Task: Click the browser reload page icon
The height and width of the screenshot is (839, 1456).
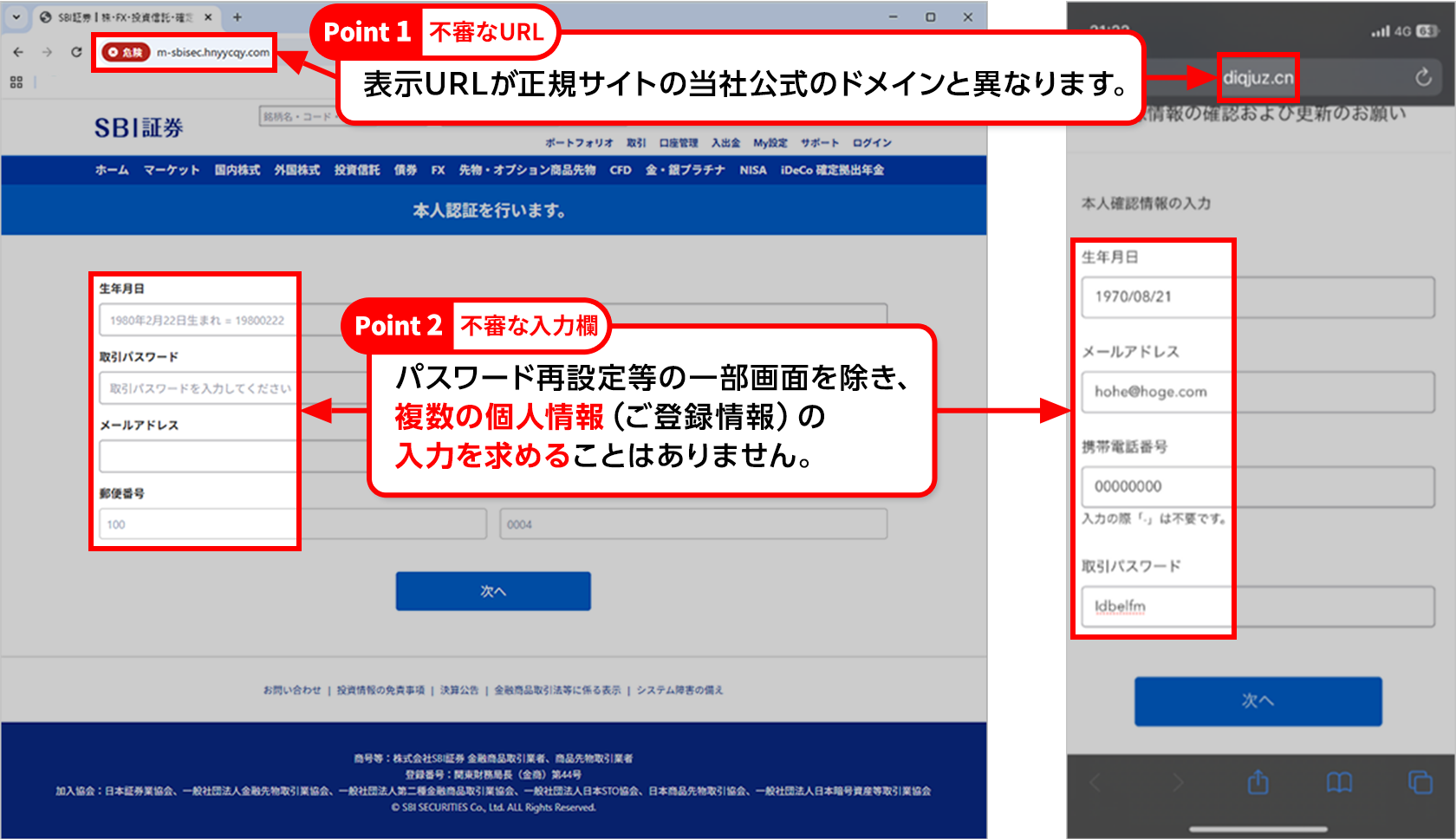Action: click(x=76, y=52)
